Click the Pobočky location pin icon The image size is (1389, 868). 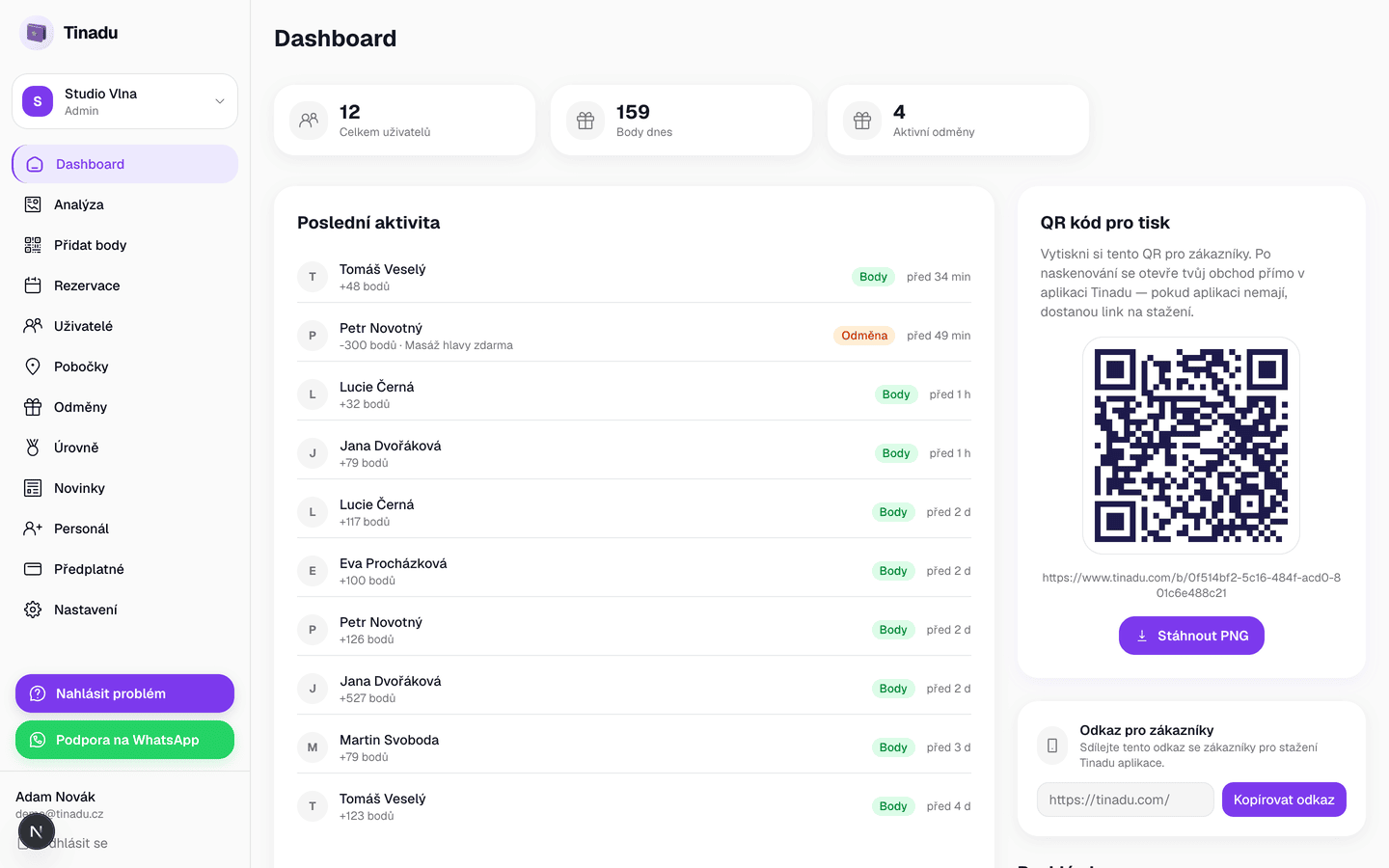pyautogui.click(x=33, y=366)
